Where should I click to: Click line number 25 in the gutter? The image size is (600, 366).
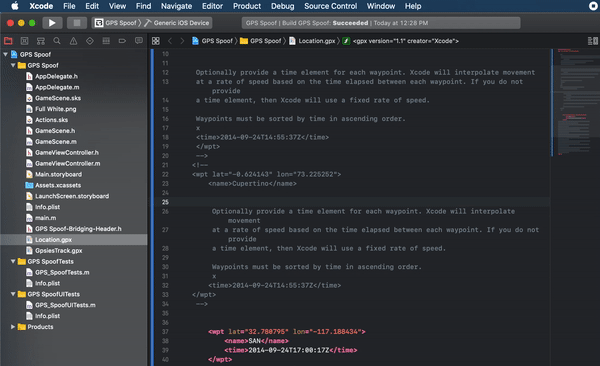tap(165, 202)
